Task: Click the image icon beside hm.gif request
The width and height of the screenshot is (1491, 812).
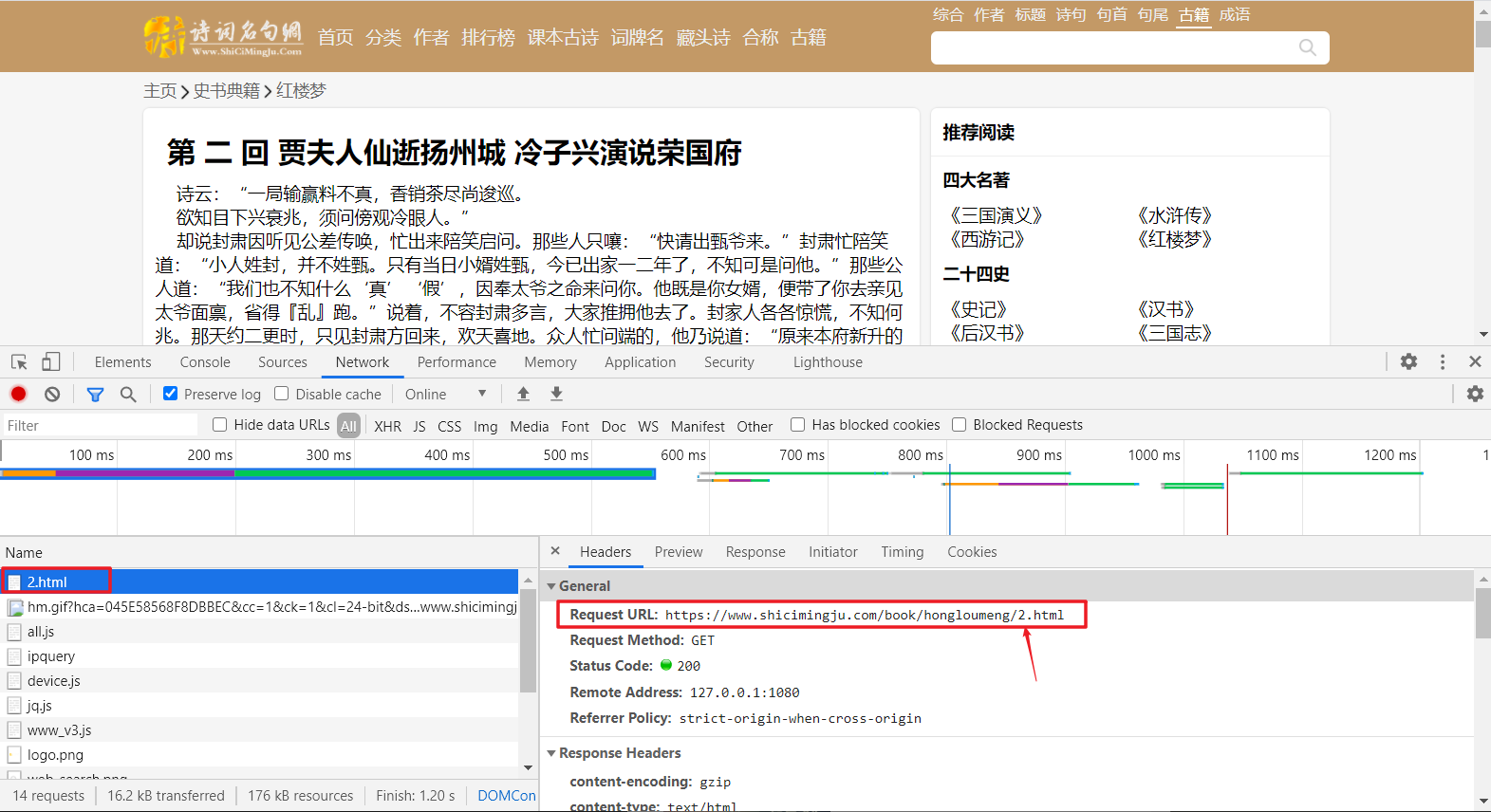Action: tap(15, 607)
